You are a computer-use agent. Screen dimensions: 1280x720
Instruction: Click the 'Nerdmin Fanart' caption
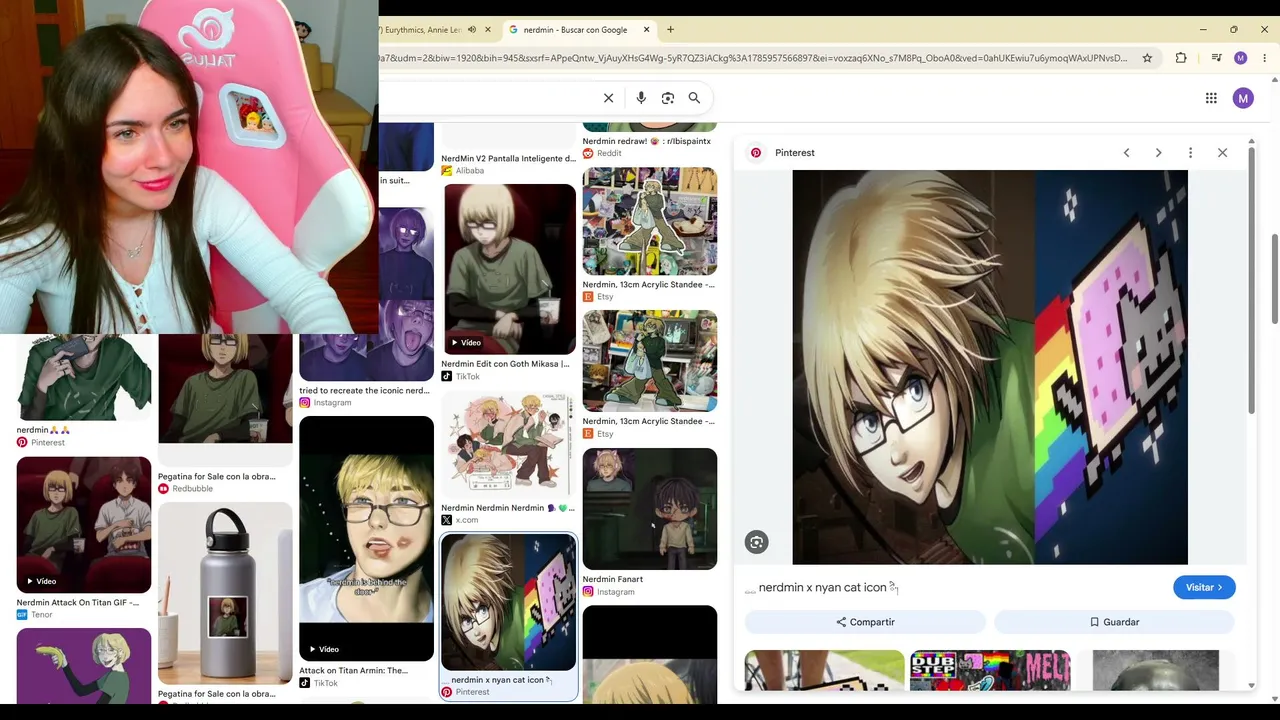[x=613, y=579]
